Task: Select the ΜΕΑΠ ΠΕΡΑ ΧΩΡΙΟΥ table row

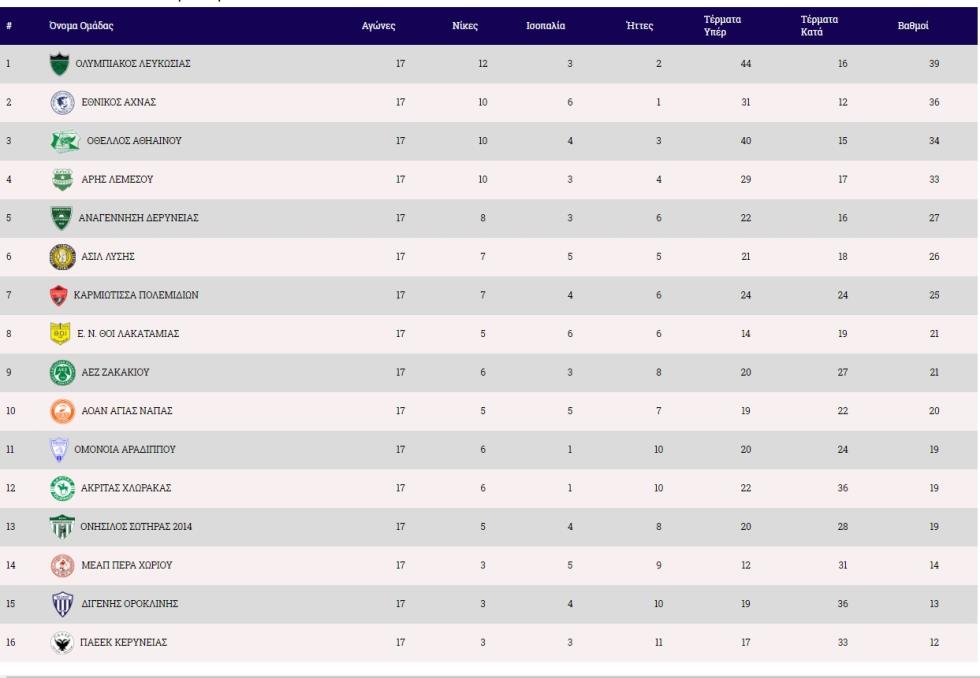Action: [x=489, y=566]
